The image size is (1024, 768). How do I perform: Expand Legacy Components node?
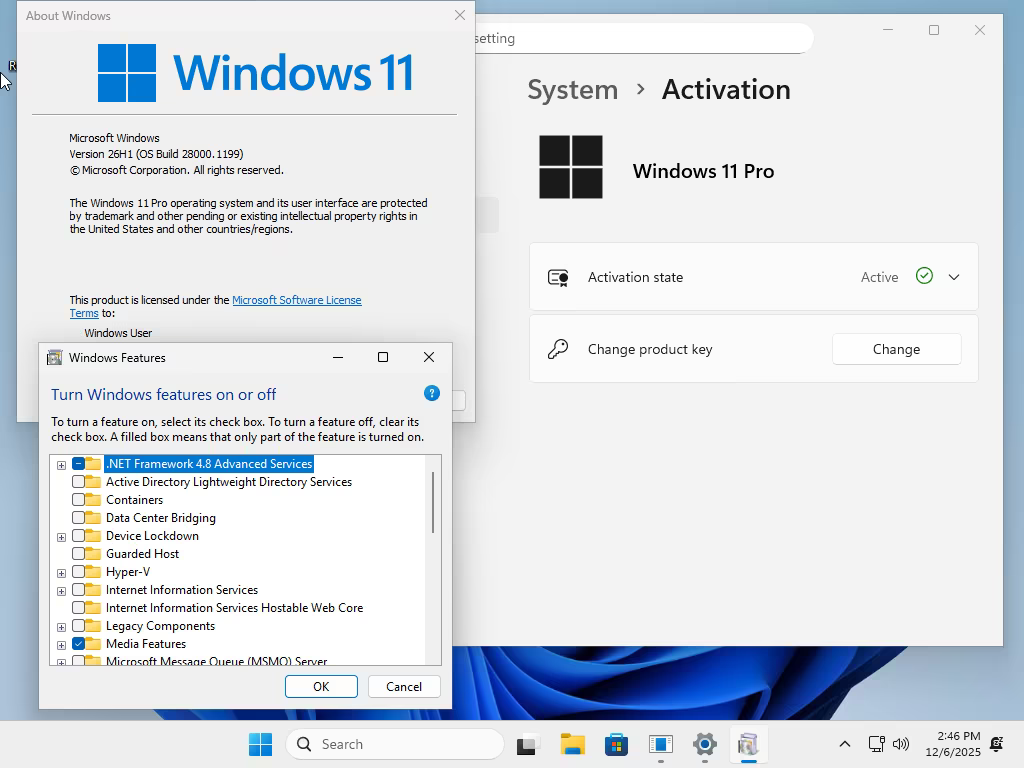point(61,627)
